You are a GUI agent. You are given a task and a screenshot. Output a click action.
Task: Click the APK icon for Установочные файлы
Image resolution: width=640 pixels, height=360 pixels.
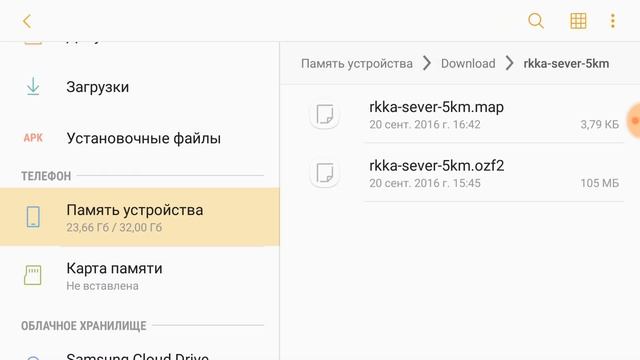[33, 138]
